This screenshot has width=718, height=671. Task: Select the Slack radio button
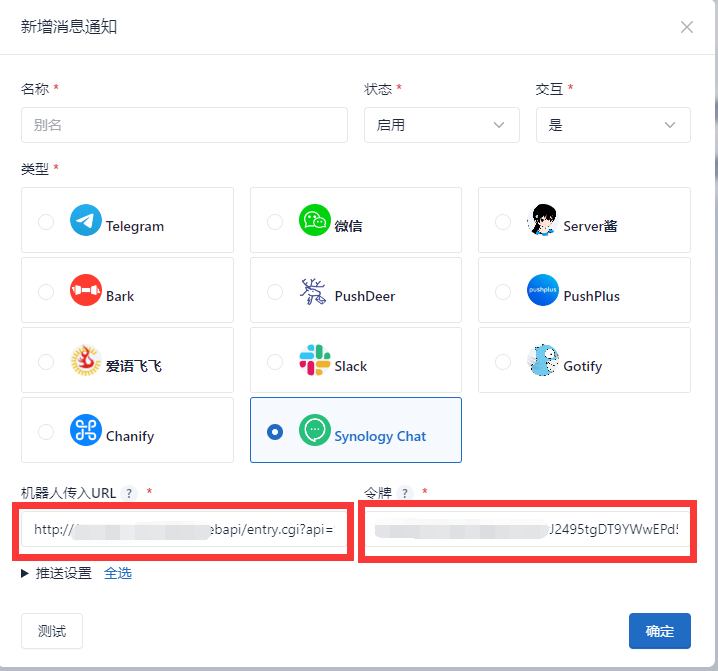tap(275, 362)
